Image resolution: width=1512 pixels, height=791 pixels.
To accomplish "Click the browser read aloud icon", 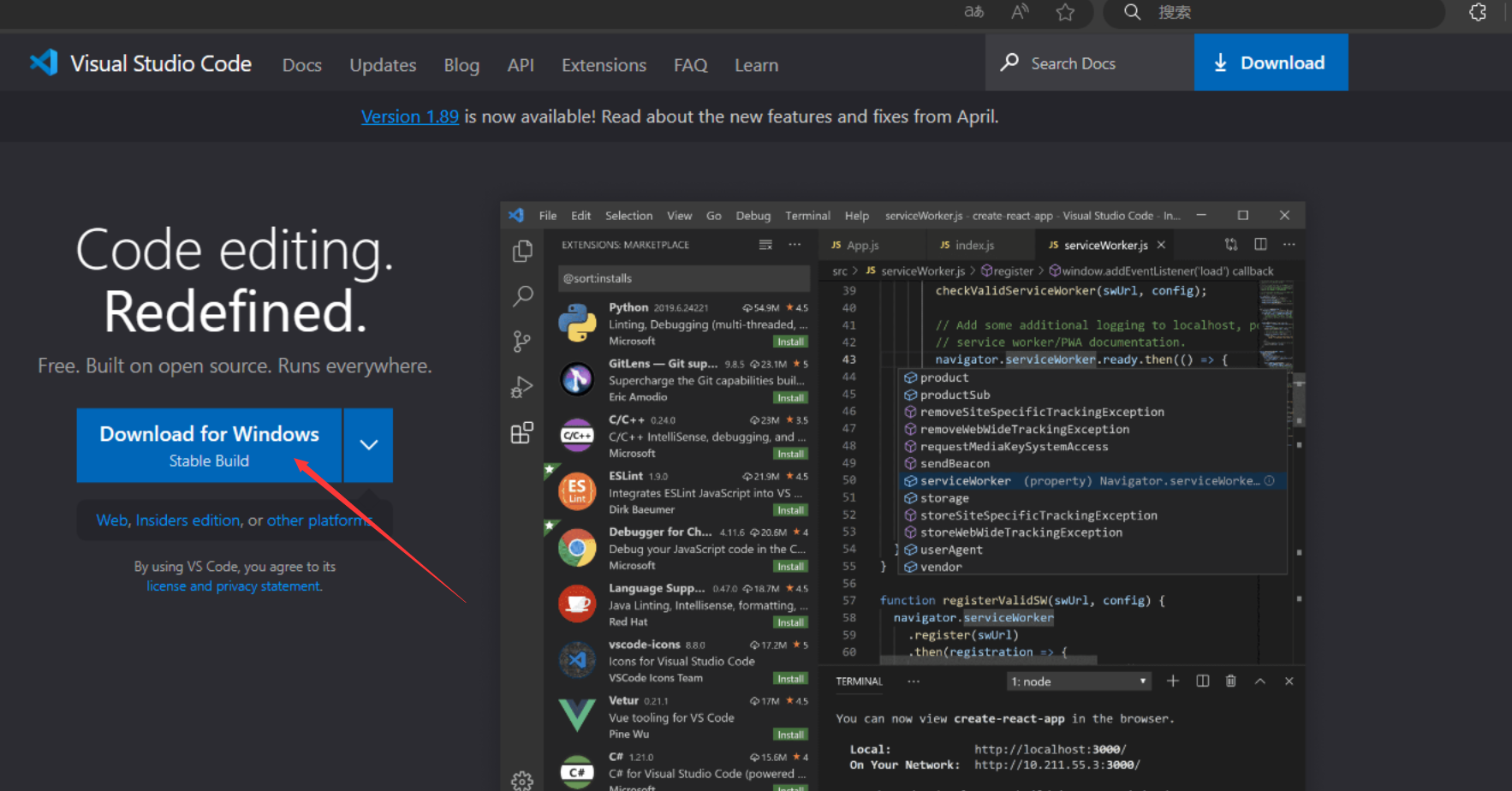I will pyautogui.click(x=1019, y=12).
